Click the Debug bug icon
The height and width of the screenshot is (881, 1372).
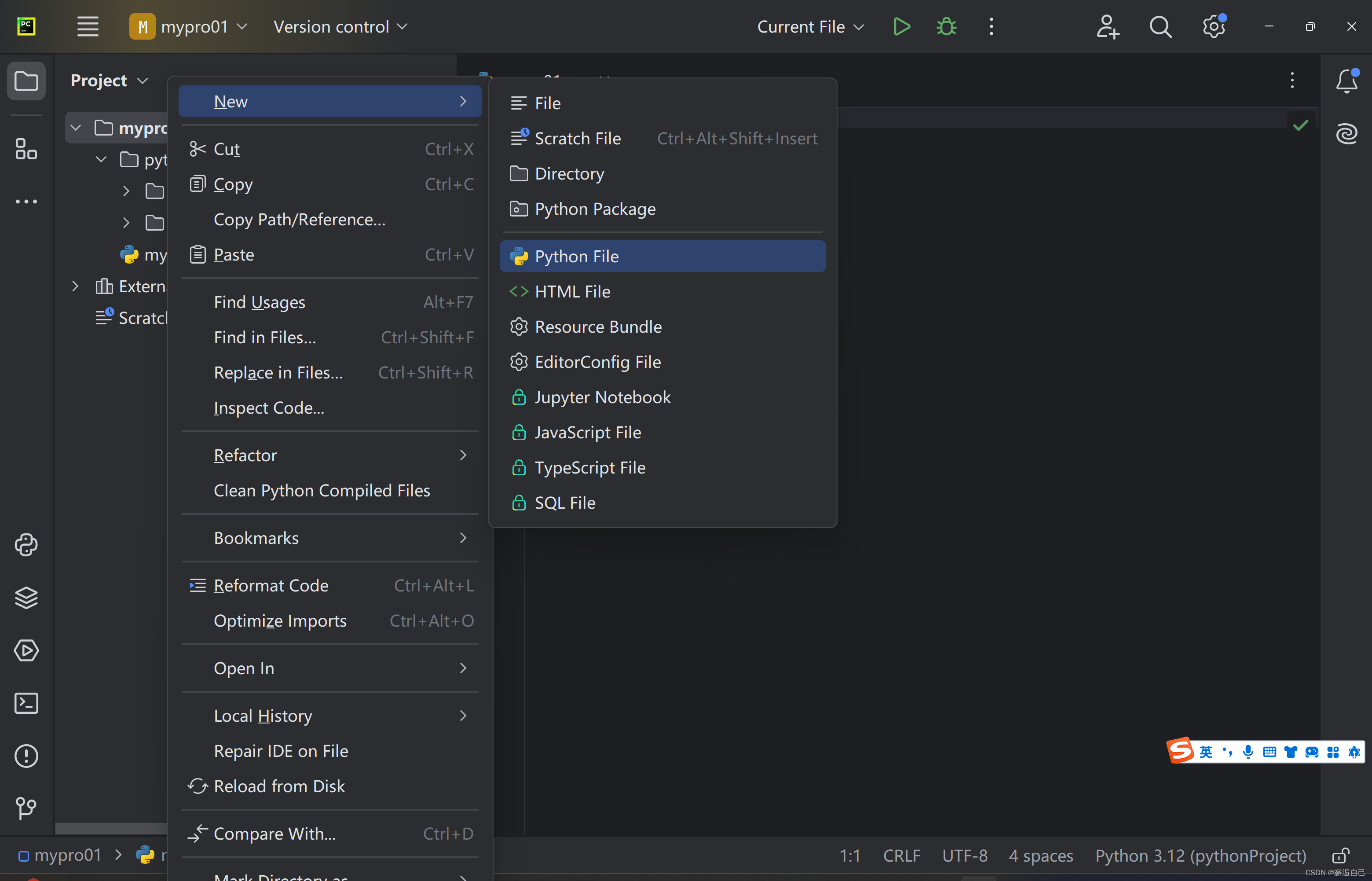[x=946, y=27]
